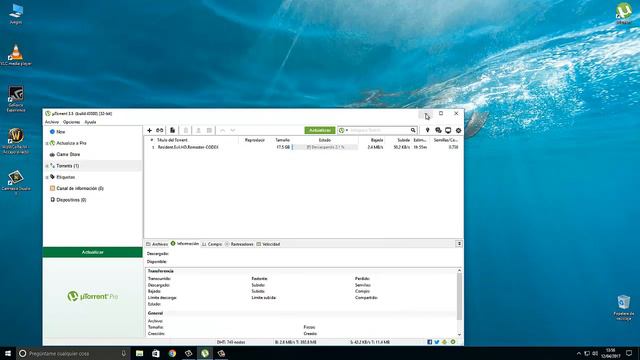
Task: Open the uTorrent desktop shortcut
Action: 623,13
